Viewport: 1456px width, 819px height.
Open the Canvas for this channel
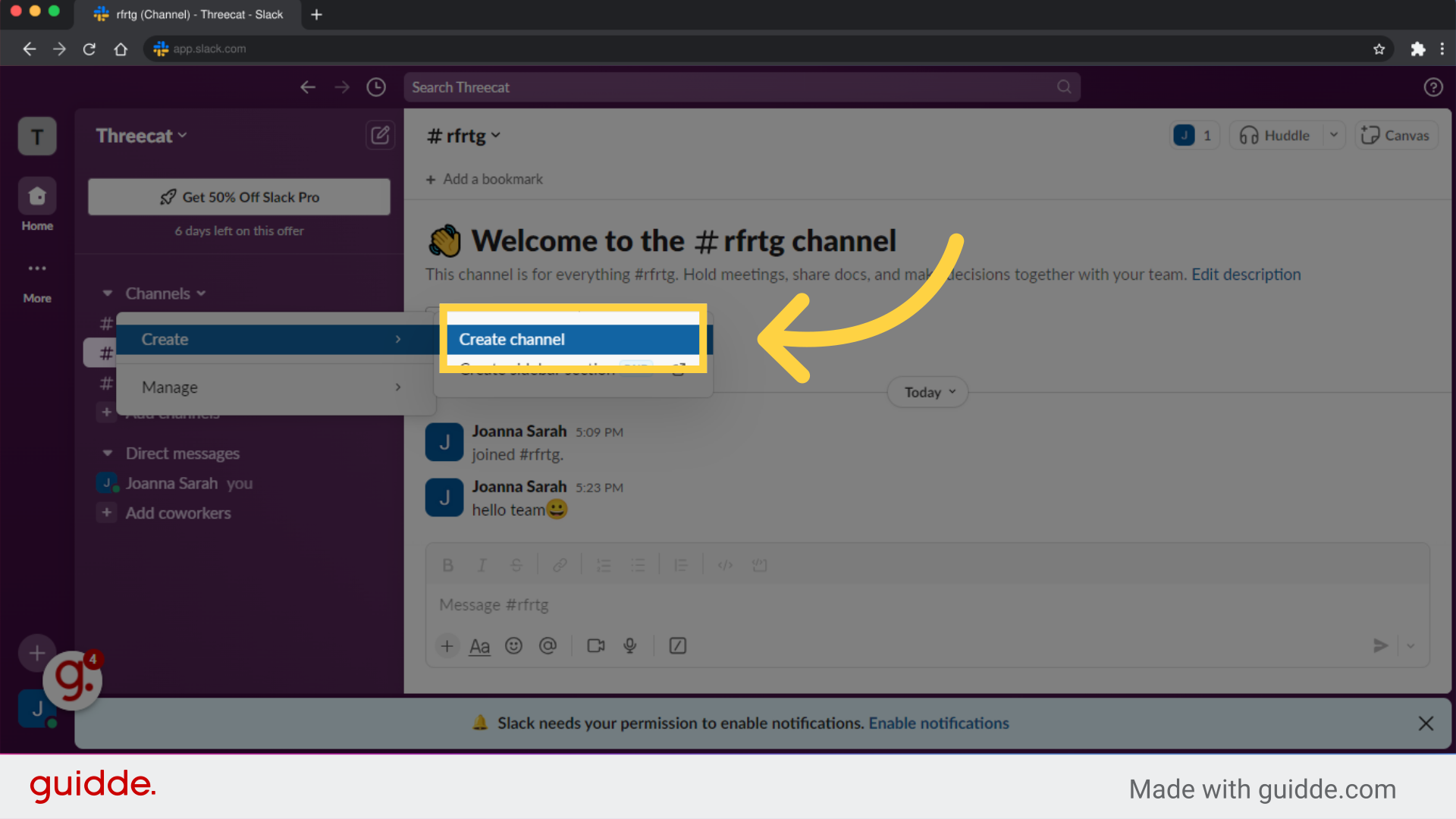click(1395, 136)
